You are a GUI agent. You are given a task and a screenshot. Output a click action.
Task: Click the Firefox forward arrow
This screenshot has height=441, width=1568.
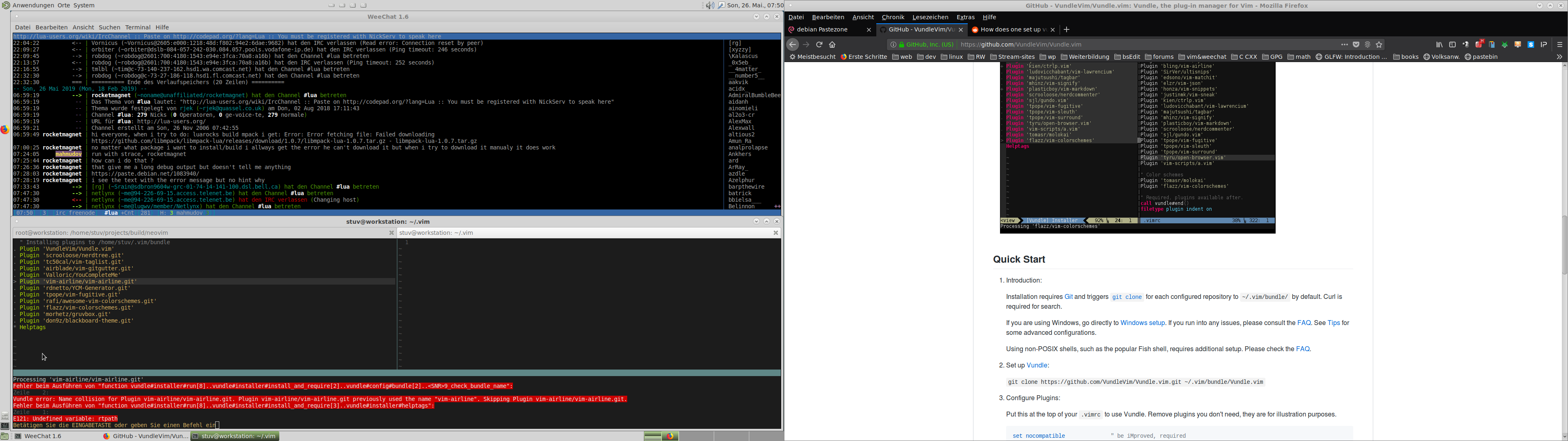806,45
